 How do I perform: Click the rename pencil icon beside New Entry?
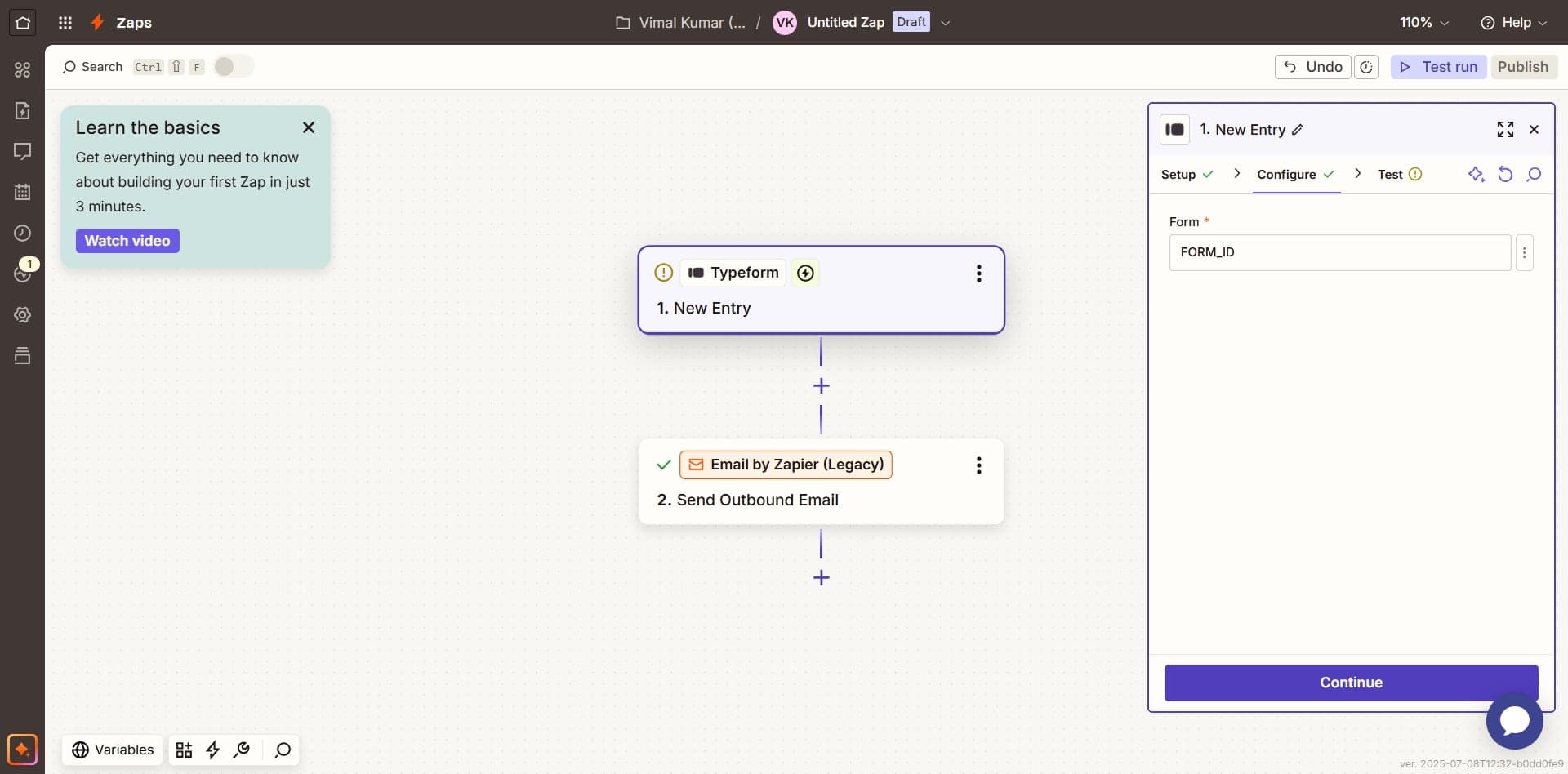click(1298, 130)
